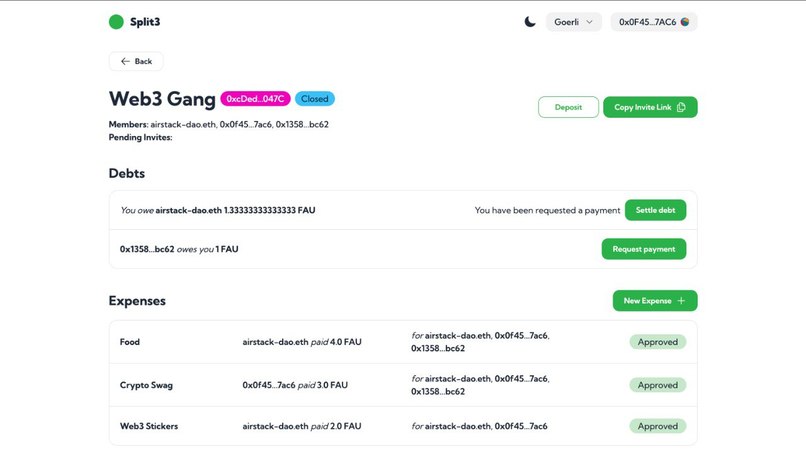Click the plus icon in New Expense
This screenshot has width=806, height=459.
(x=681, y=301)
